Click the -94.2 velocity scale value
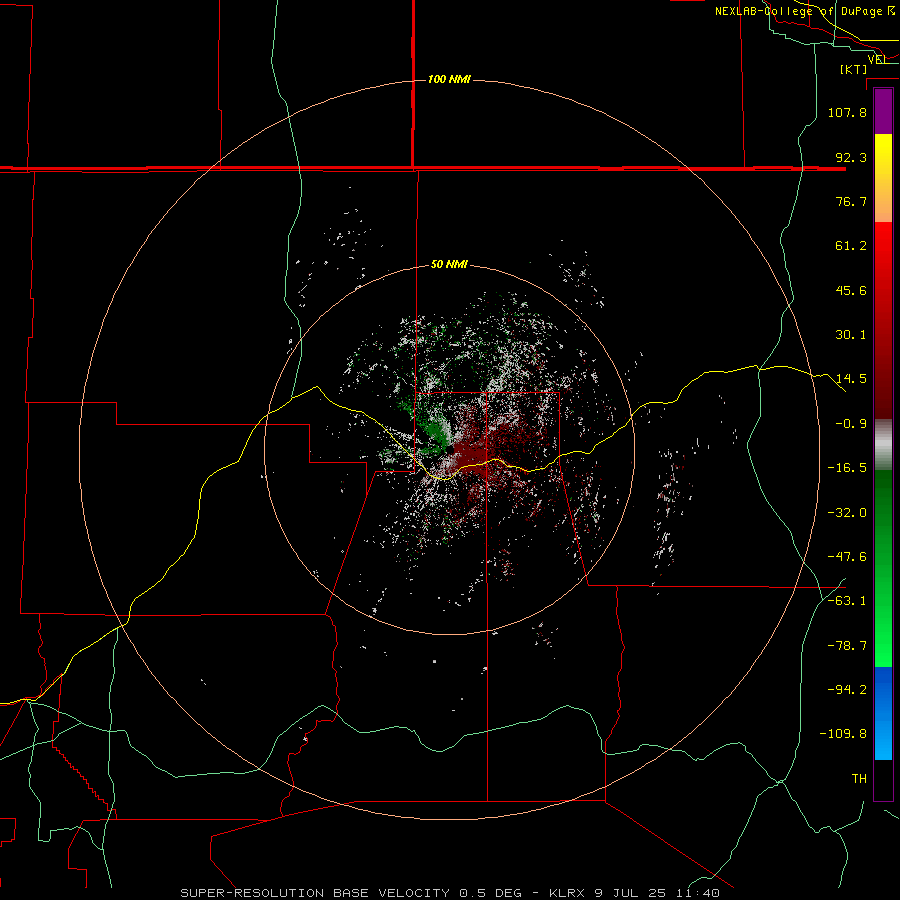900x900 pixels. point(847,689)
